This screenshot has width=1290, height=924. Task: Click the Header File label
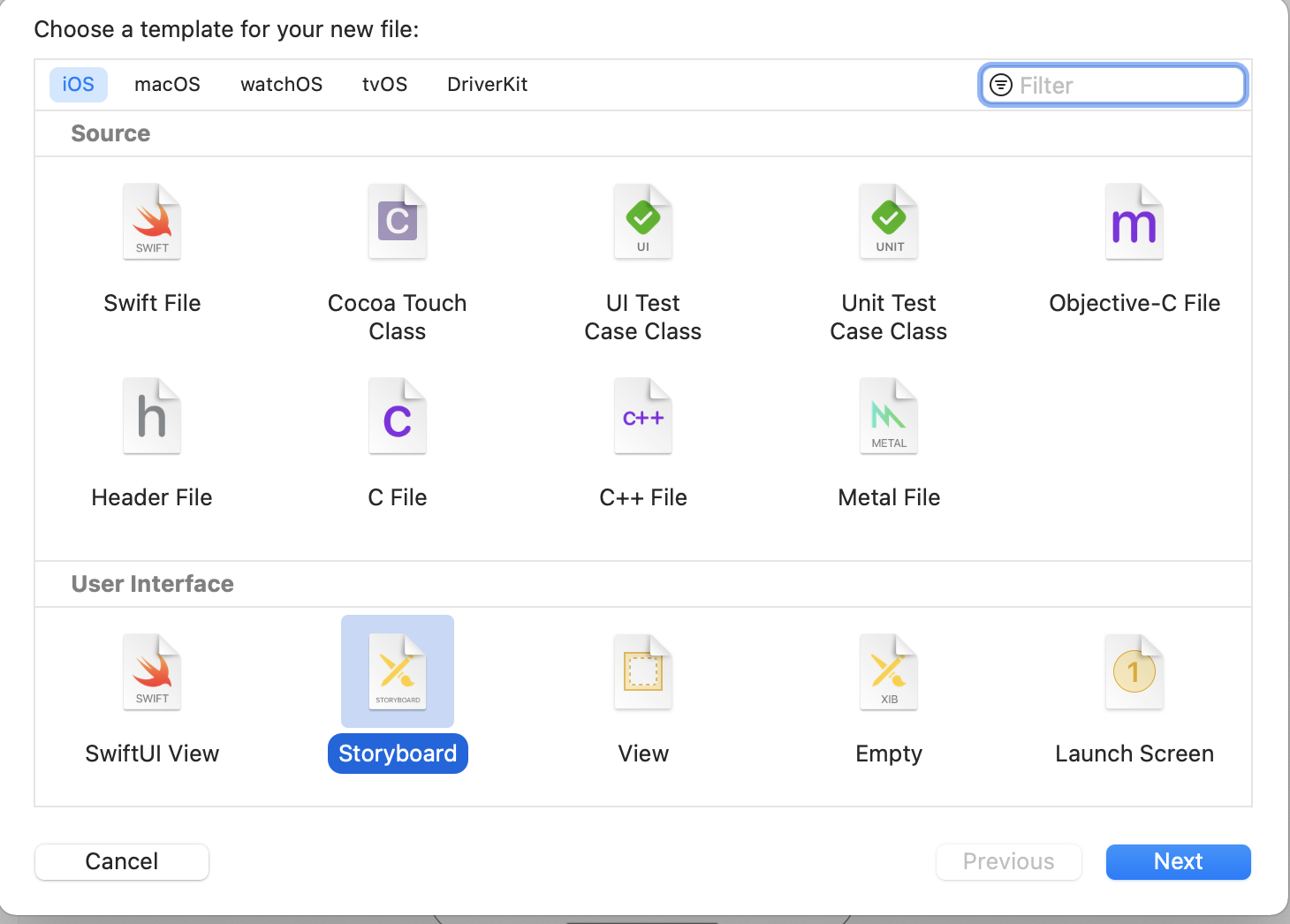[x=152, y=497]
